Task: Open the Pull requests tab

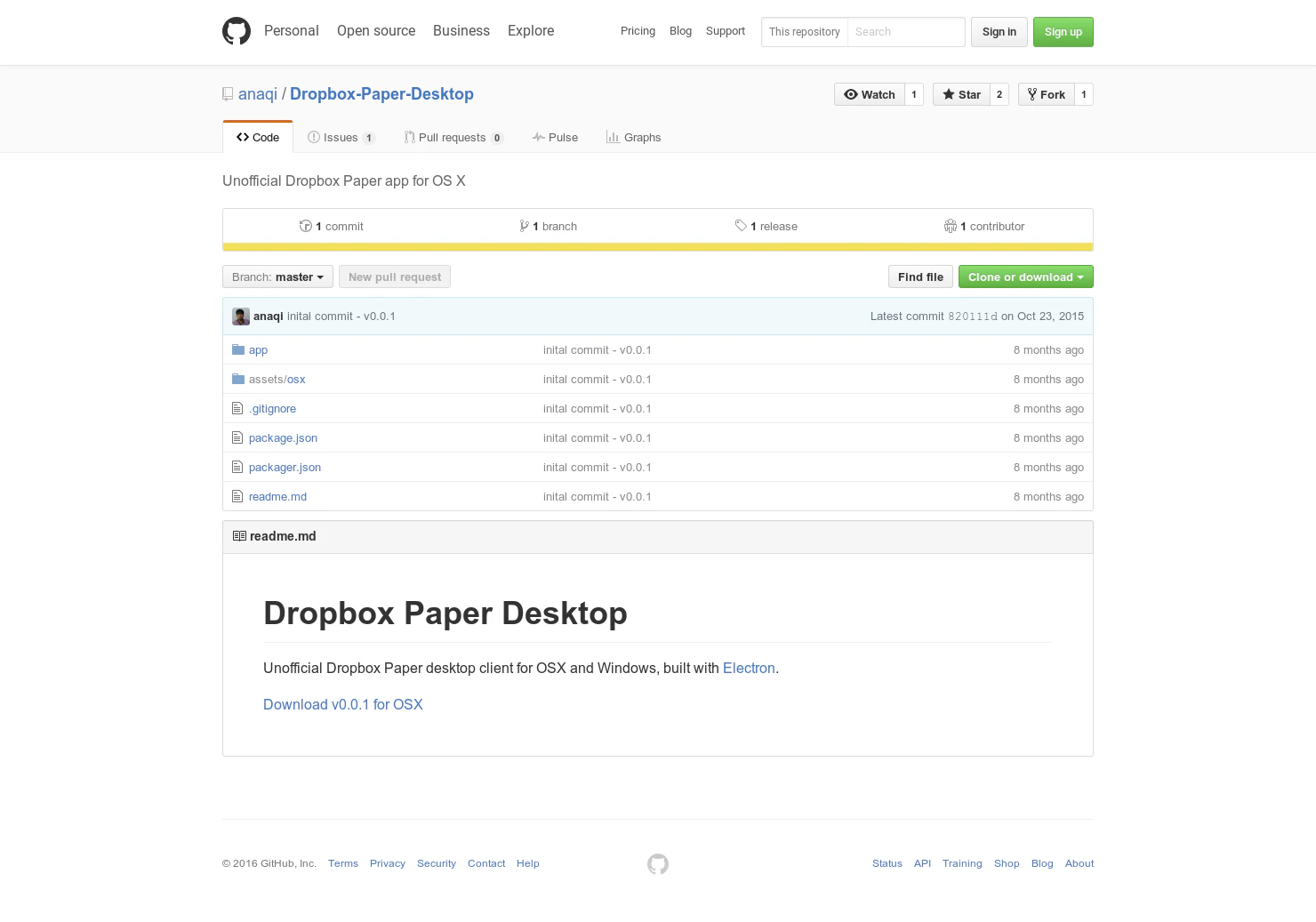Action: point(453,137)
